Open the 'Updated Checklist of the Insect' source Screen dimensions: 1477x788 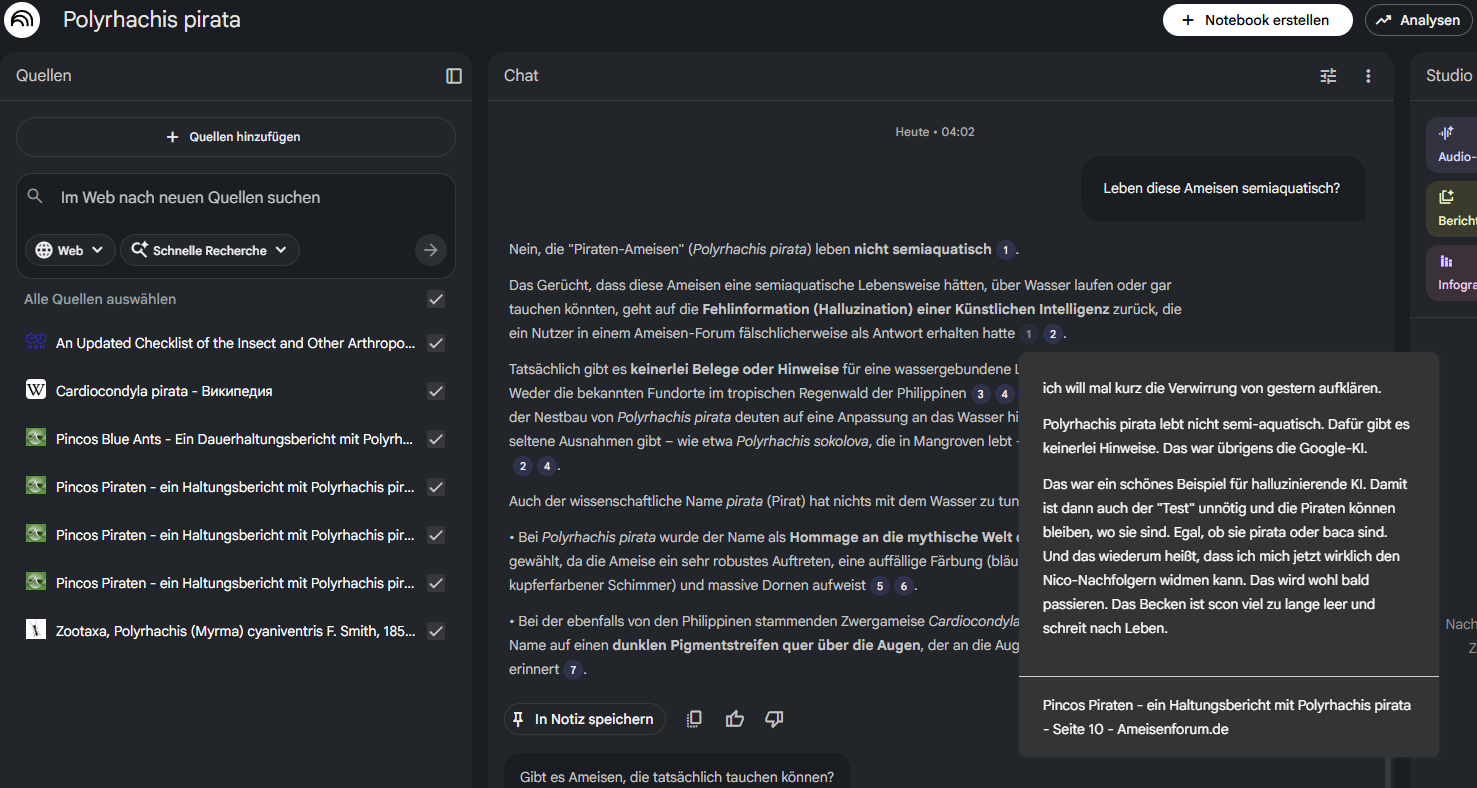[235, 343]
